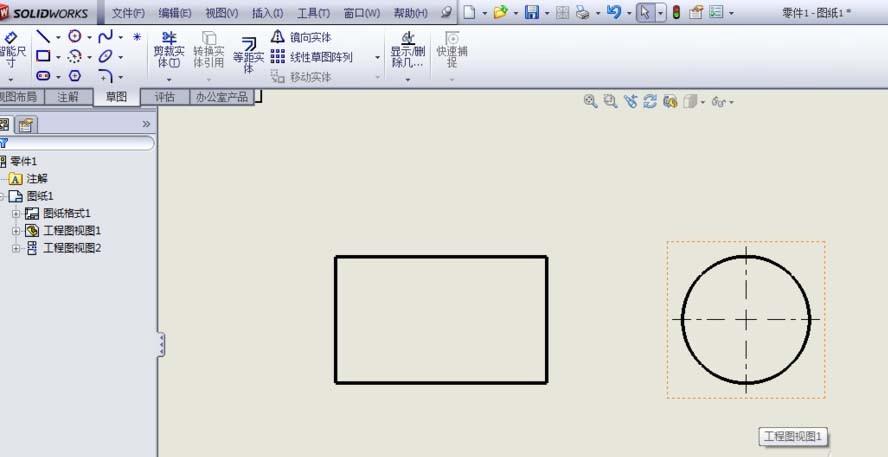The height and width of the screenshot is (457, 888).
Task: Select the Spline sketch tool
Action: tap(106, 37)
